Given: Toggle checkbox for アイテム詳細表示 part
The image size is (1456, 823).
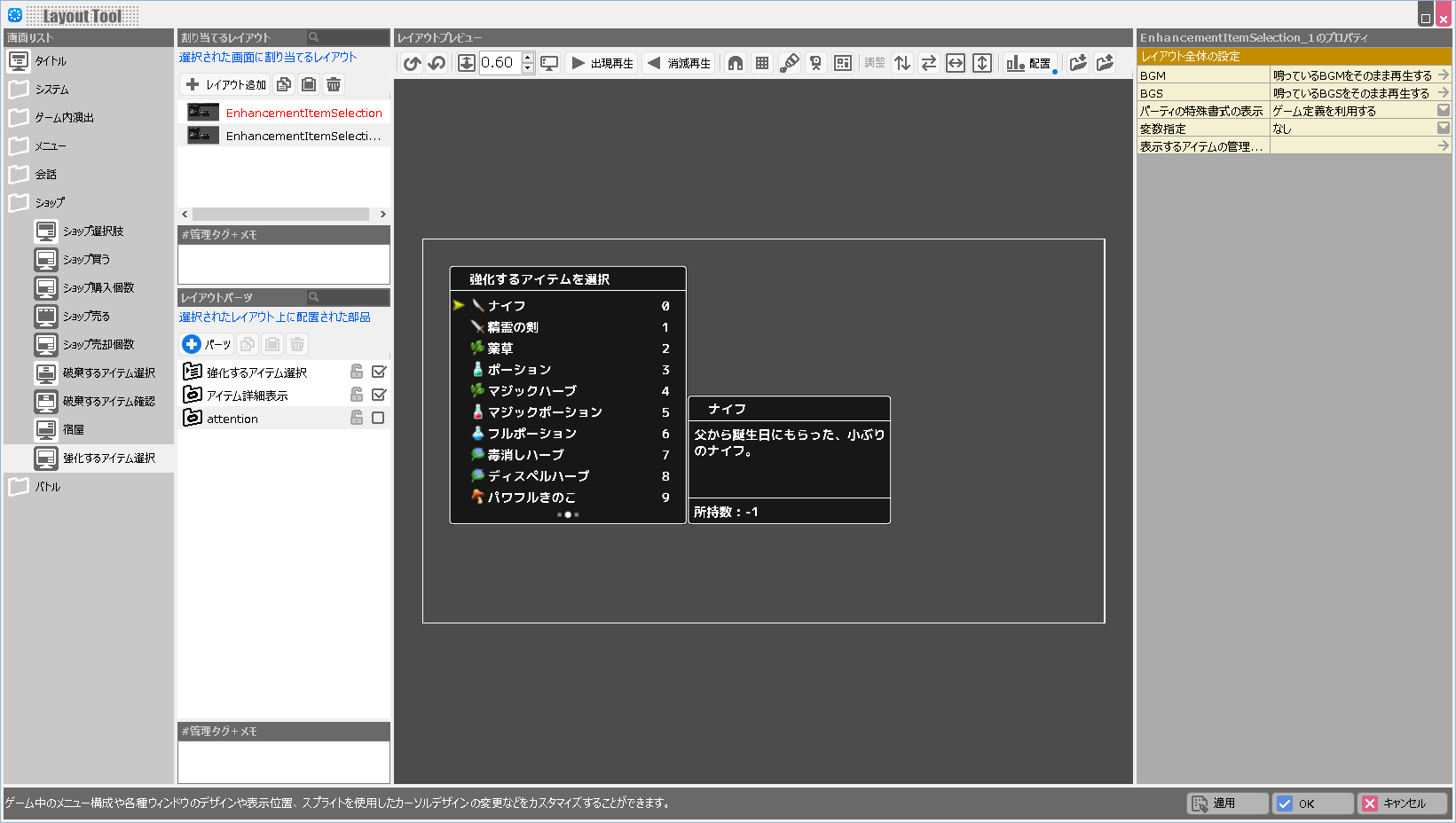Looking at the screenshot, I should tap(379, 395).
